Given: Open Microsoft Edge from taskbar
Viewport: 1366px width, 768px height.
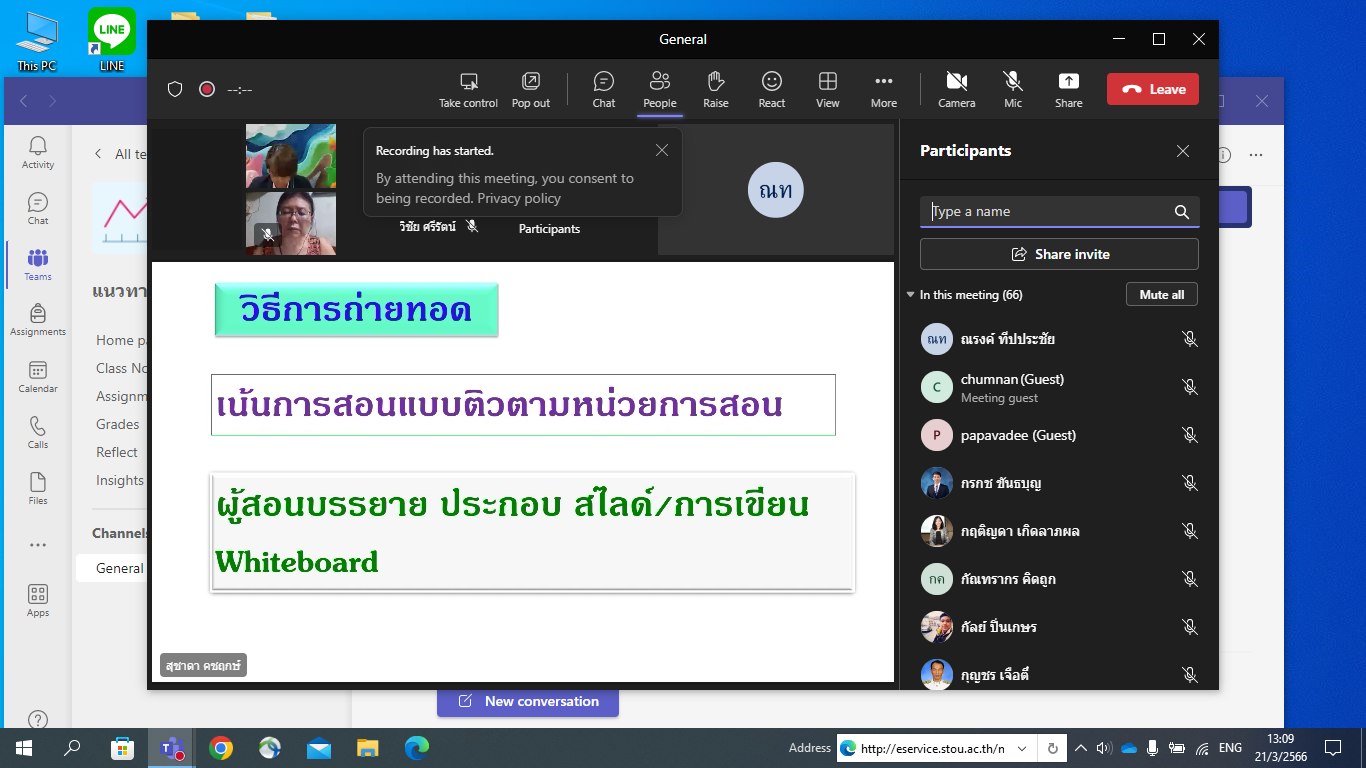Looking at the screenshot, I should pyautogui.click(x=417, y=747).
